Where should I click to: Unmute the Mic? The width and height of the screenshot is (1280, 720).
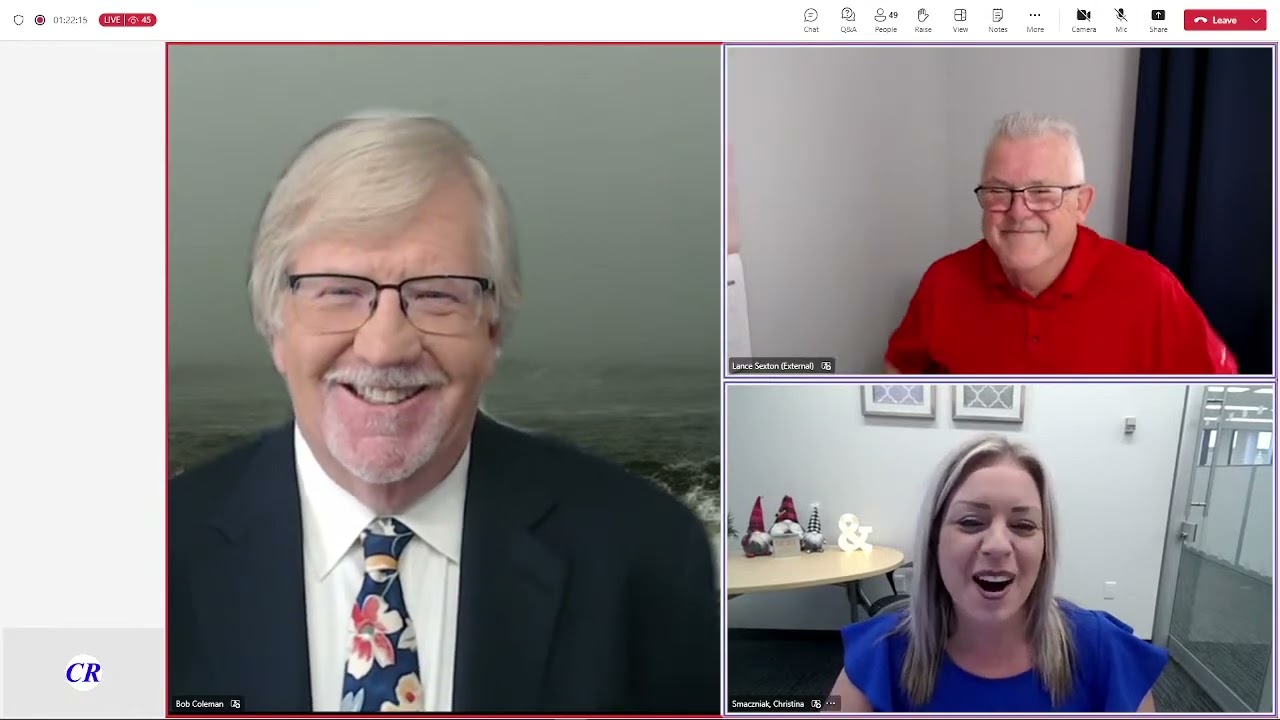click(1121, 20)
